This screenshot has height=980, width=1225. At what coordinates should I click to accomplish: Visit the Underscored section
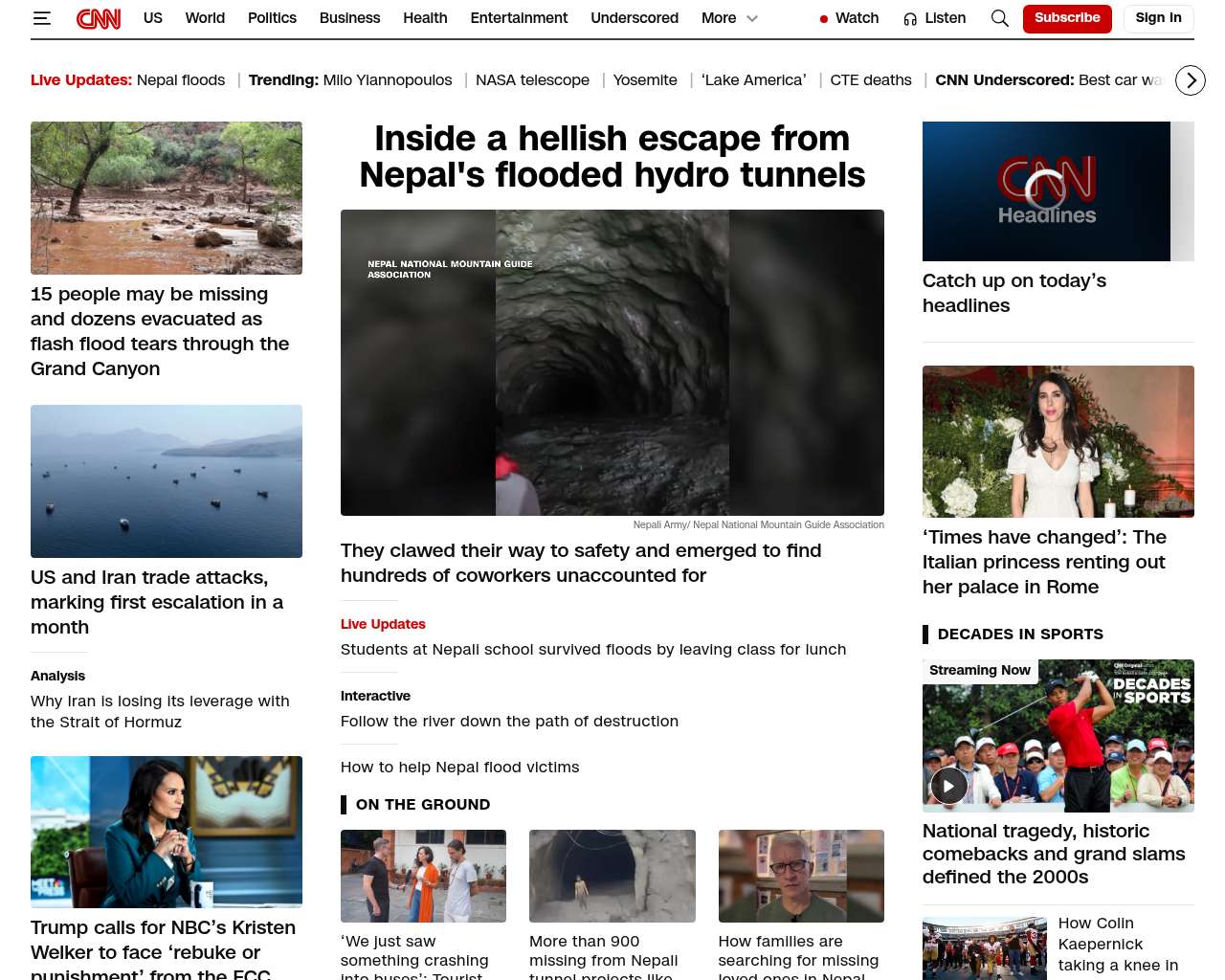click(635, 18)
